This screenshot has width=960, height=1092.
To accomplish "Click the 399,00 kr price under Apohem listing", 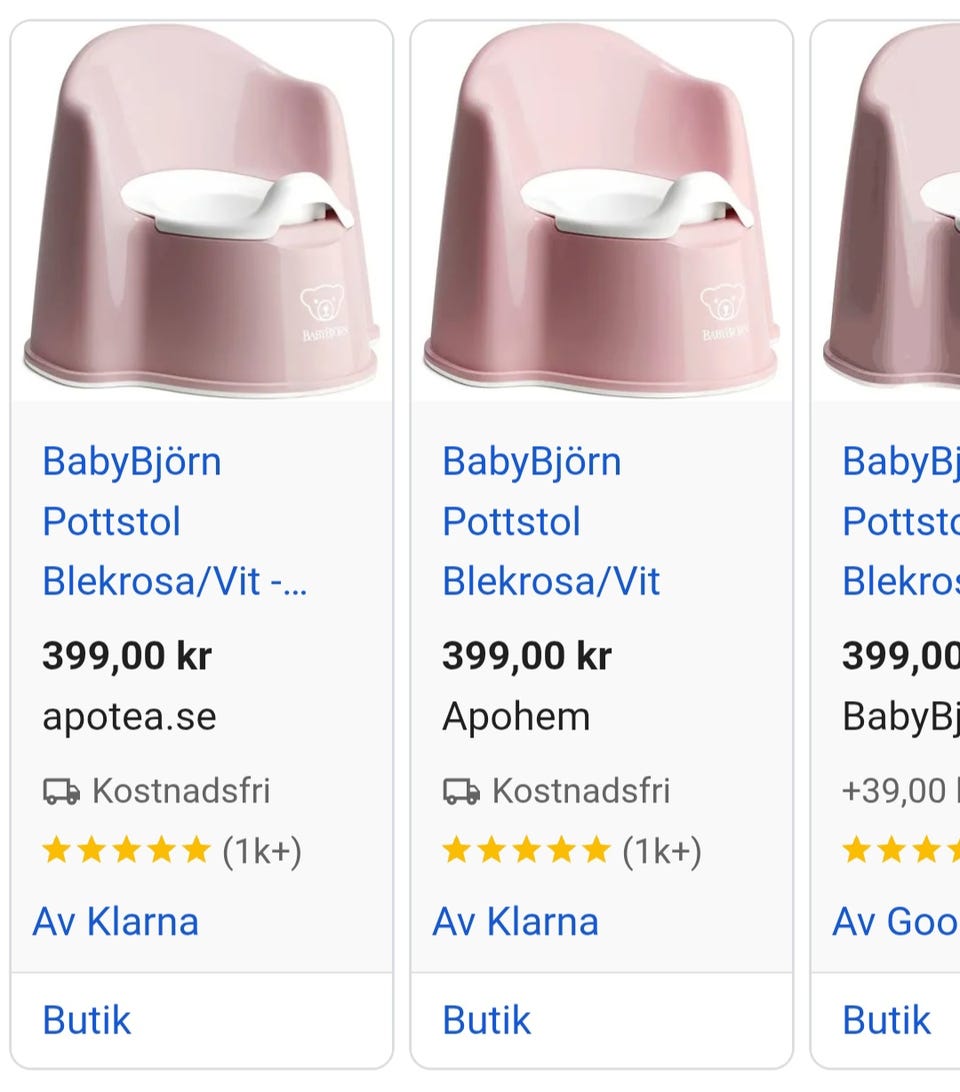I will pos(527,656).
